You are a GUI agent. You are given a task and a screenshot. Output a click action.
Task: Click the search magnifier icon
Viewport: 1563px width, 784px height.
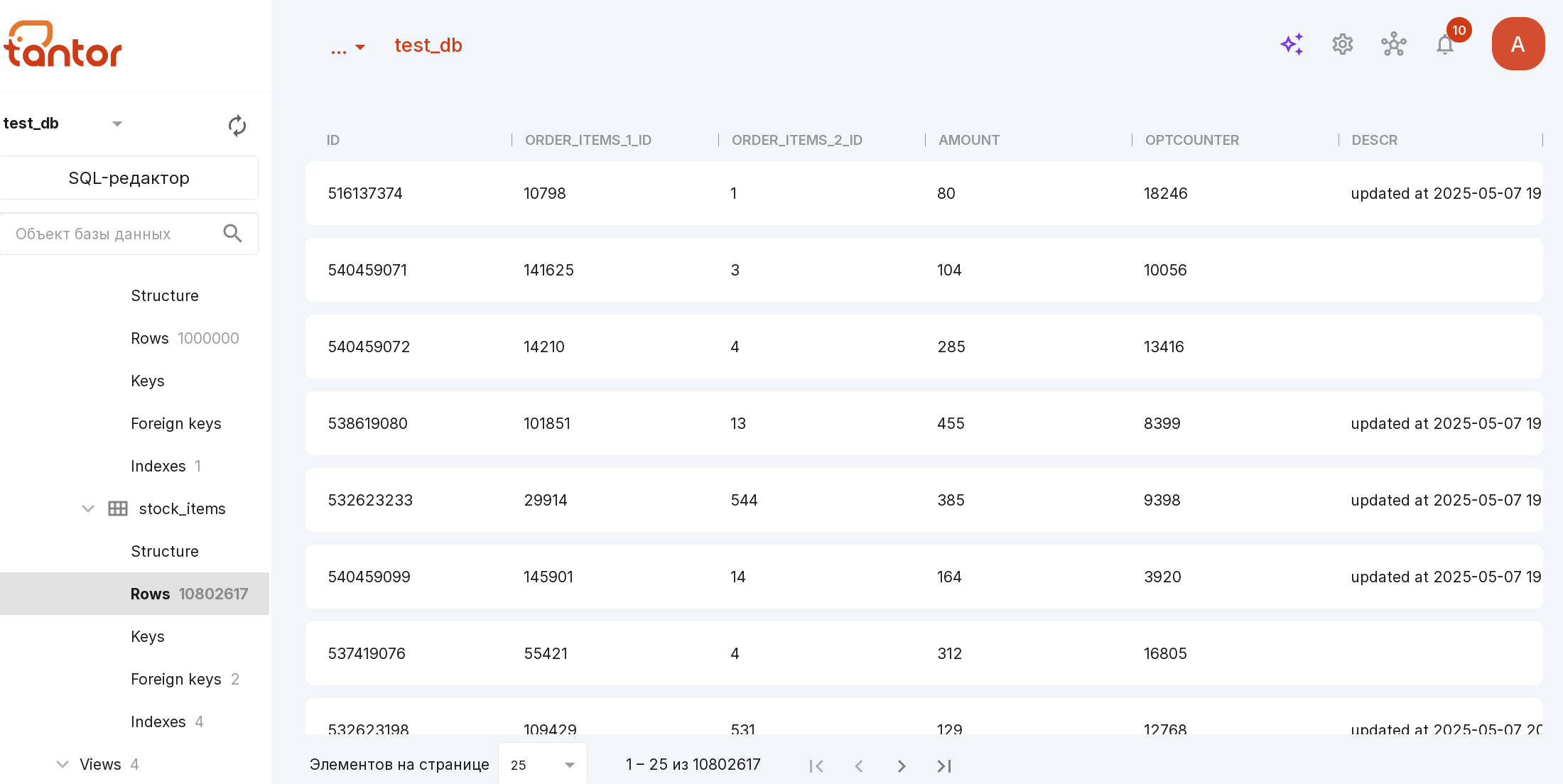(232, 234)
